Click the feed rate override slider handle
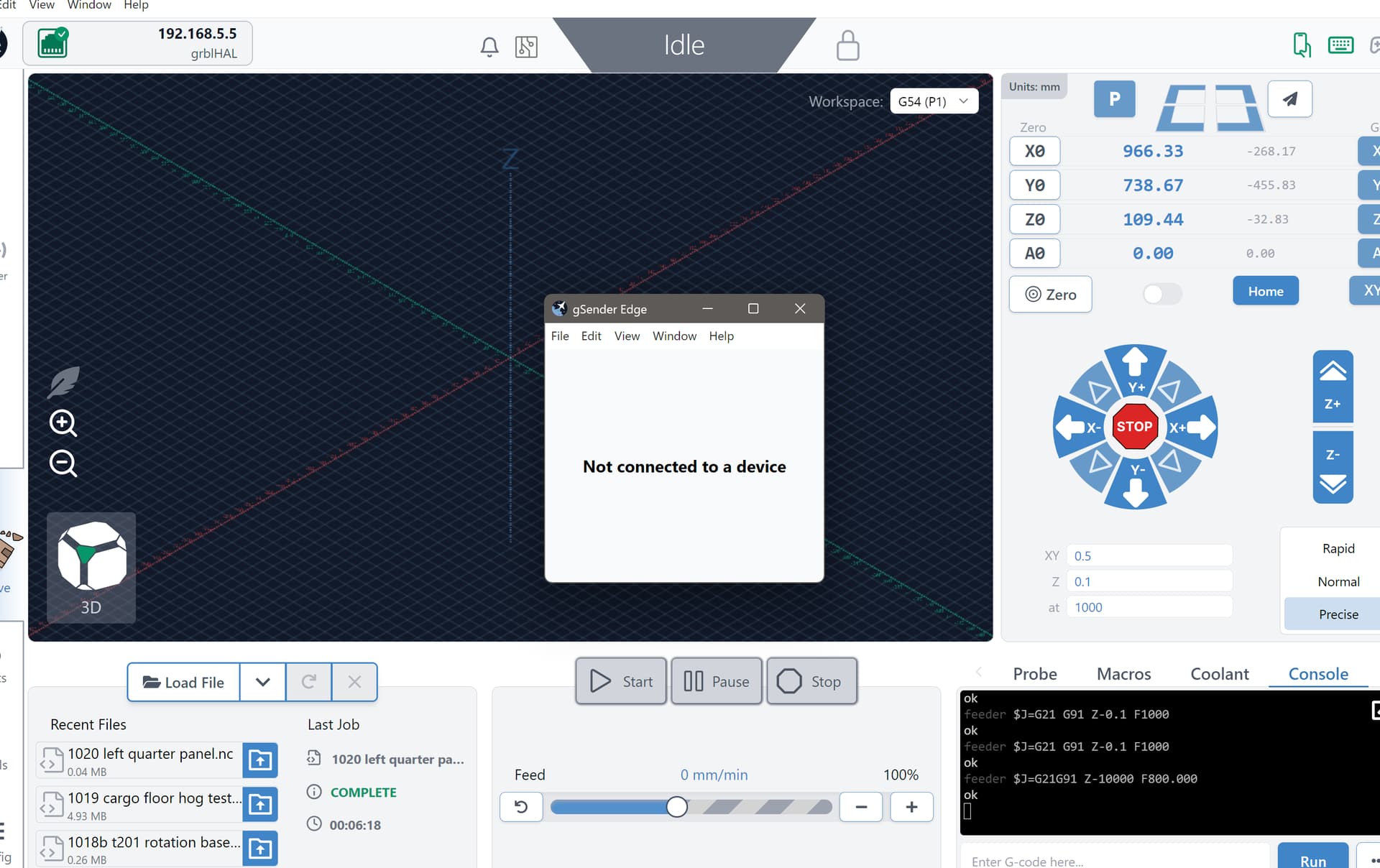 (x=676, y=807)
